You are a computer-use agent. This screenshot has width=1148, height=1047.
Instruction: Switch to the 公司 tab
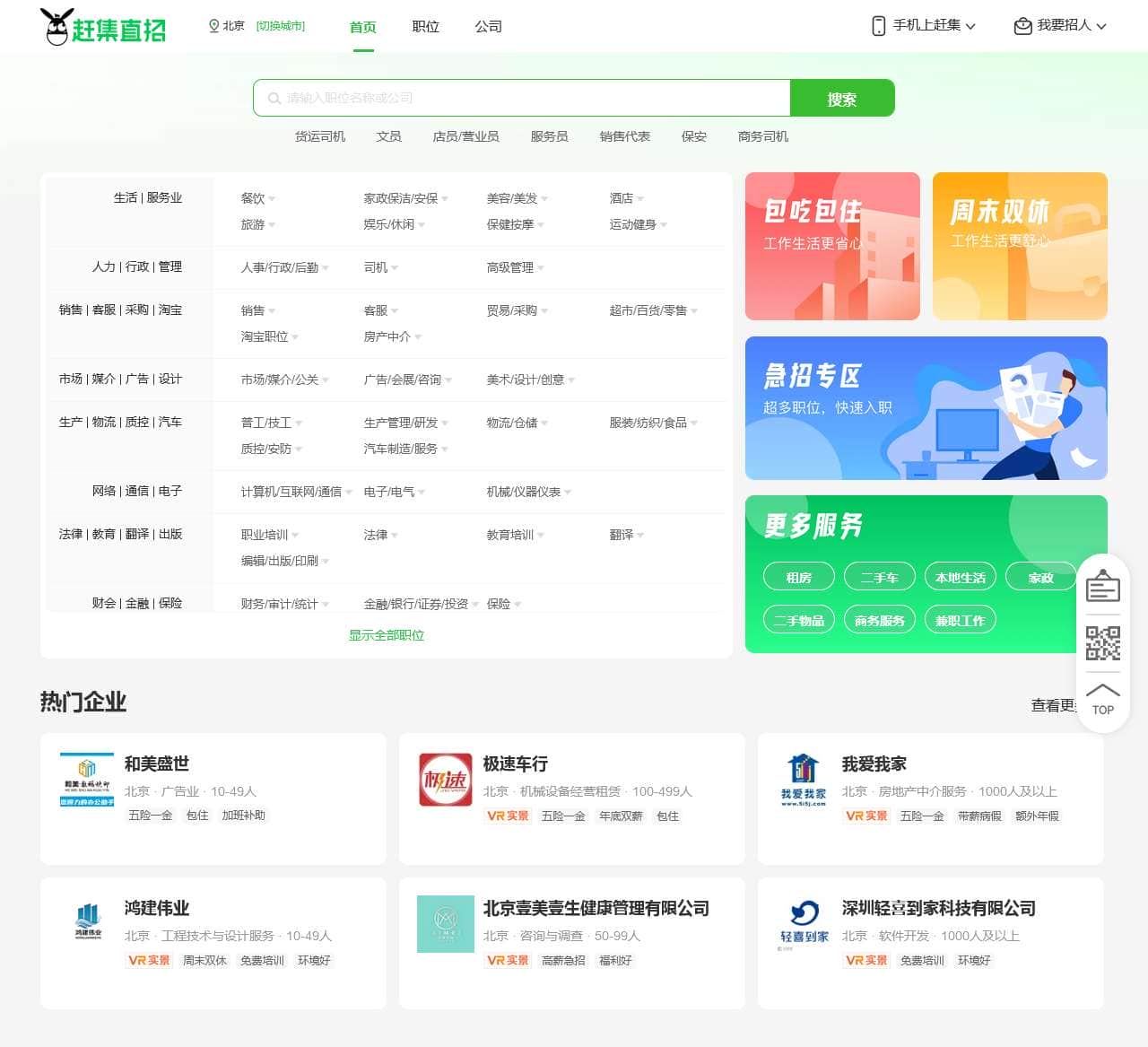pos(488,27)
